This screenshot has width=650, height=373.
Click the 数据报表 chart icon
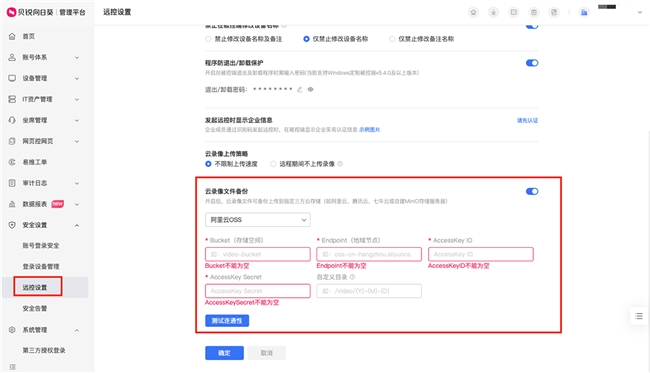click(12, 204)
